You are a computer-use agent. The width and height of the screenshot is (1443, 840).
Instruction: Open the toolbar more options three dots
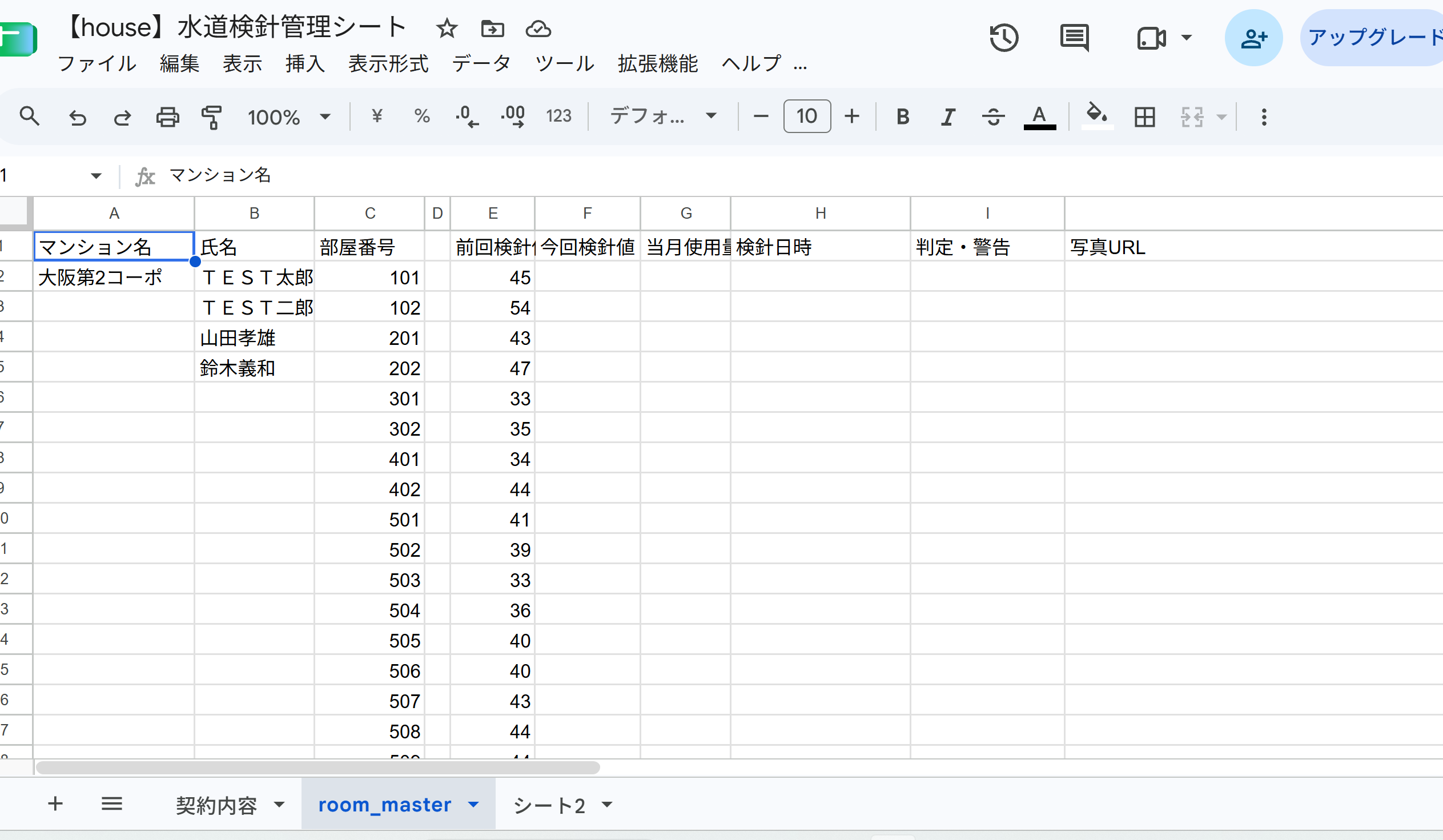point(1264,117)
